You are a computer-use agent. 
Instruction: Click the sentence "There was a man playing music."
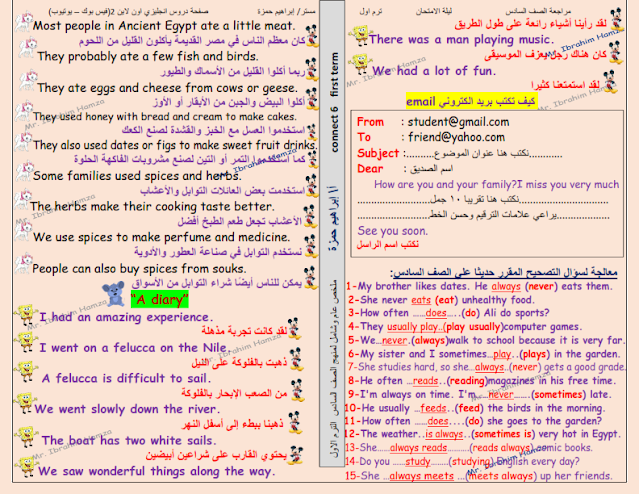coord(461,40)
